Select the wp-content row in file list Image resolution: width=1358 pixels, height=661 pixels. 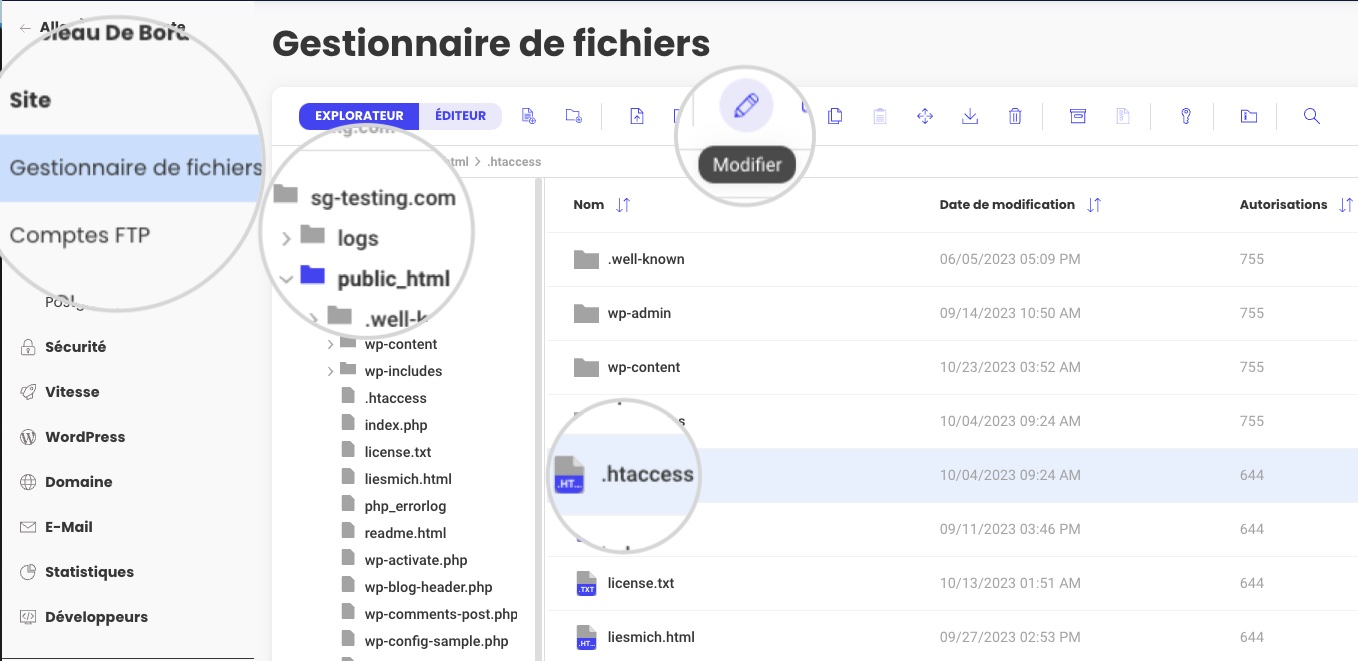[952, 367]
